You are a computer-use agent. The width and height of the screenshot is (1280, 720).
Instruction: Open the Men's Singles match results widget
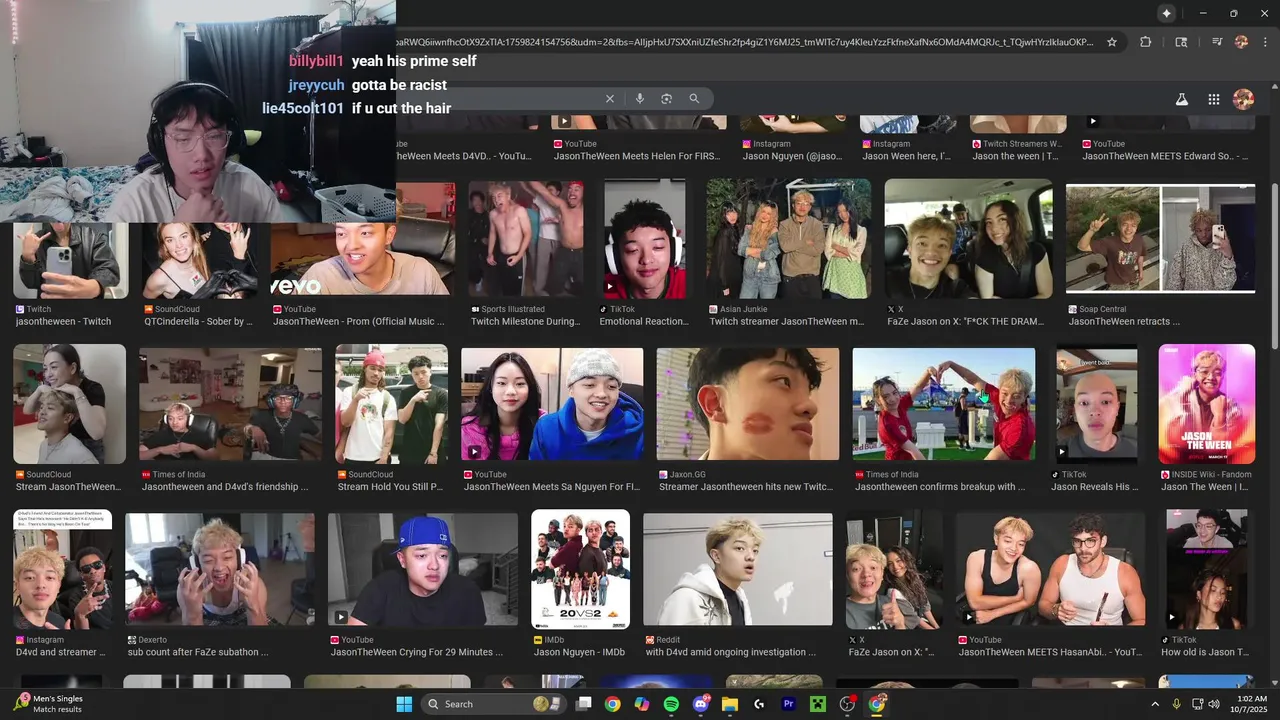(x=50, y=704)
